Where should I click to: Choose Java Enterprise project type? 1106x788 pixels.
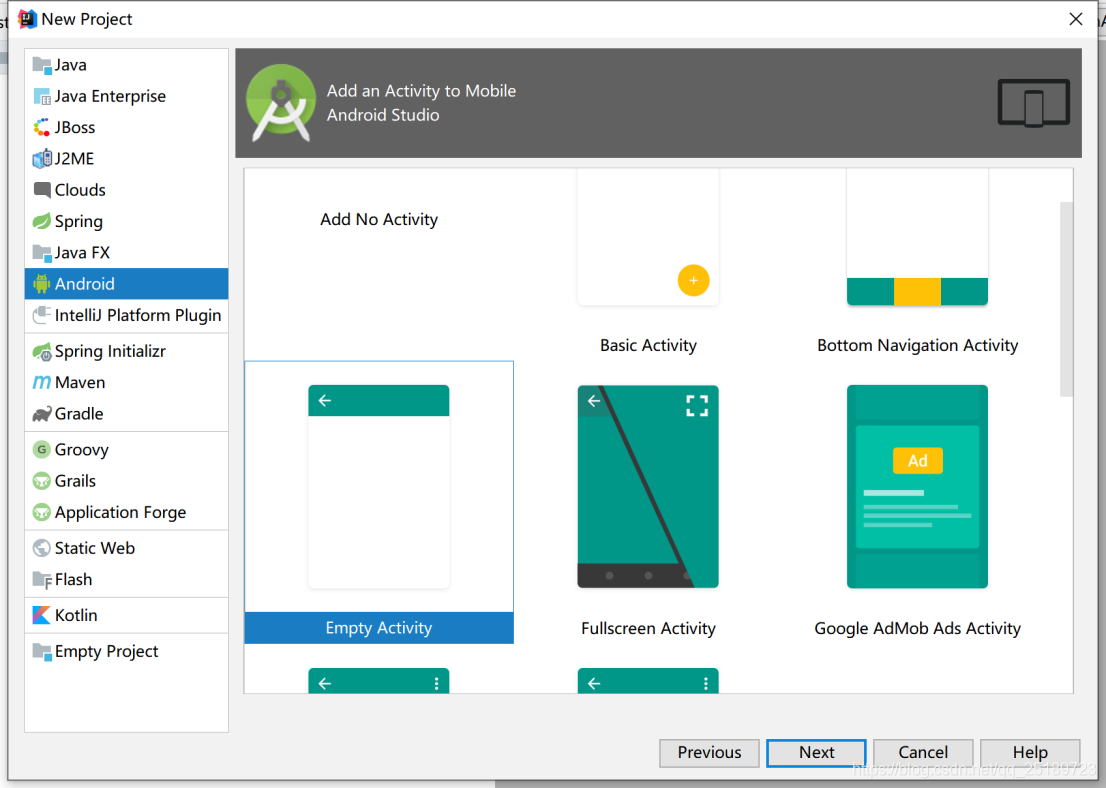tap(126, 97)
